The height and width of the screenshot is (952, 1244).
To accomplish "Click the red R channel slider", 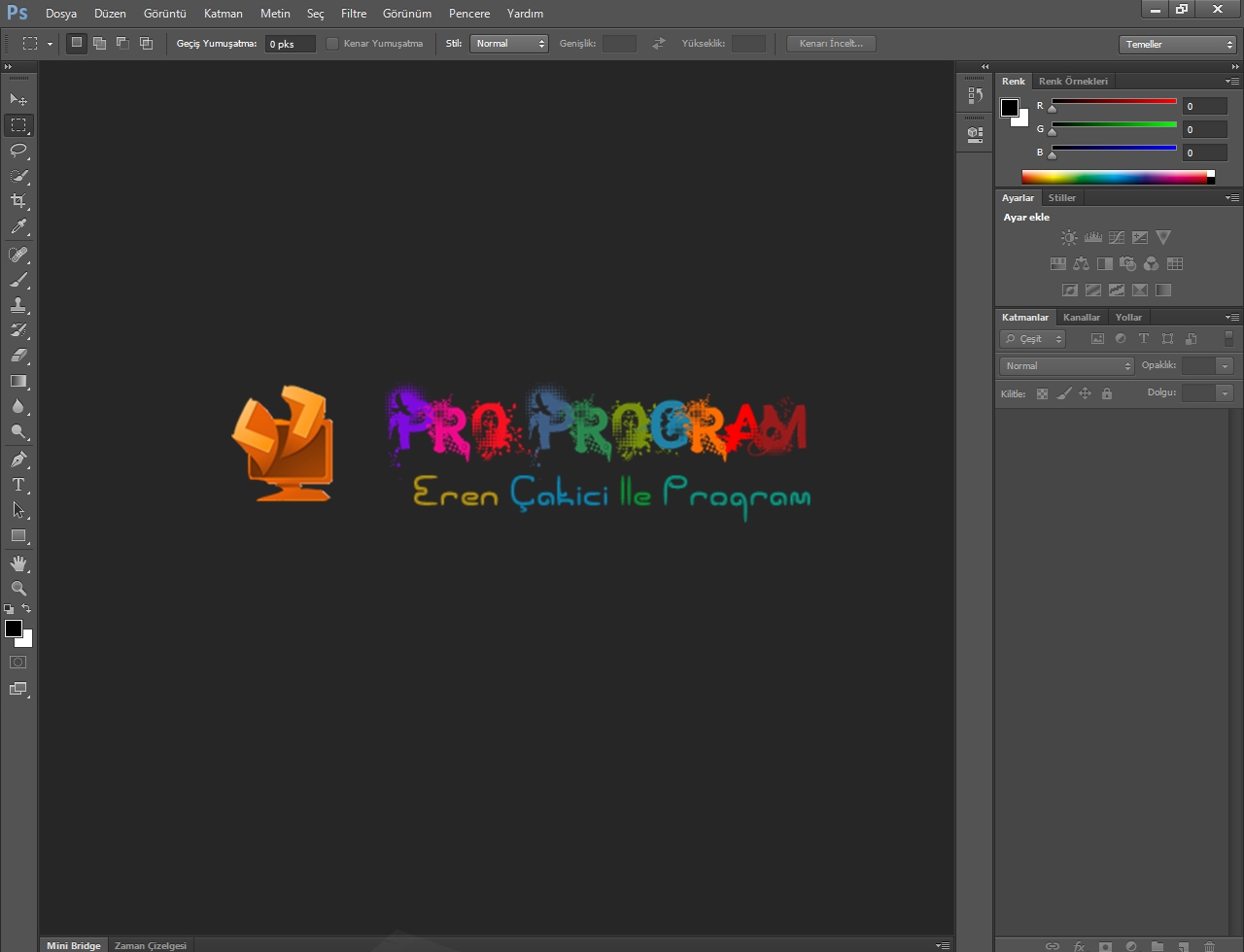I will coord(1114,101).
